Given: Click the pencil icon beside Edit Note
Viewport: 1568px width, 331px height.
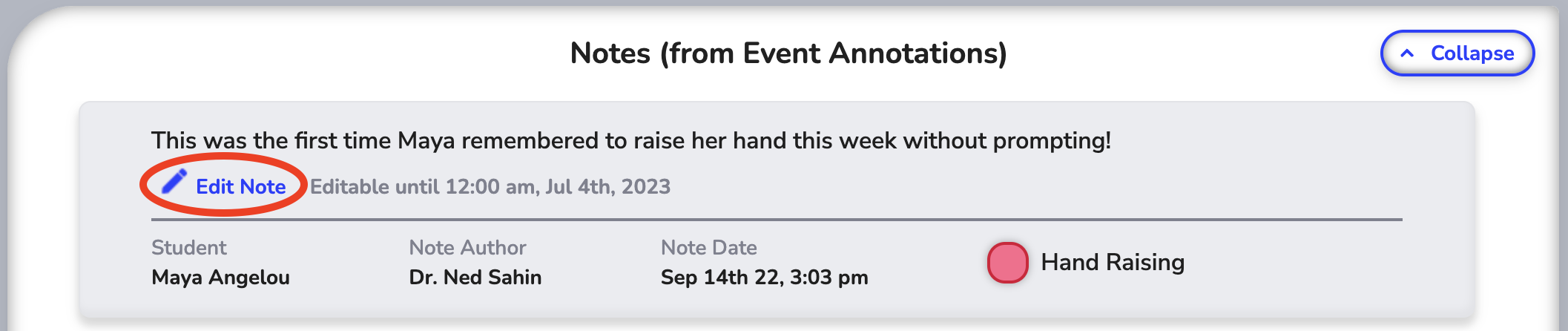Looking at the screenshot, I should pyautogui.click(x=174, y=181).
